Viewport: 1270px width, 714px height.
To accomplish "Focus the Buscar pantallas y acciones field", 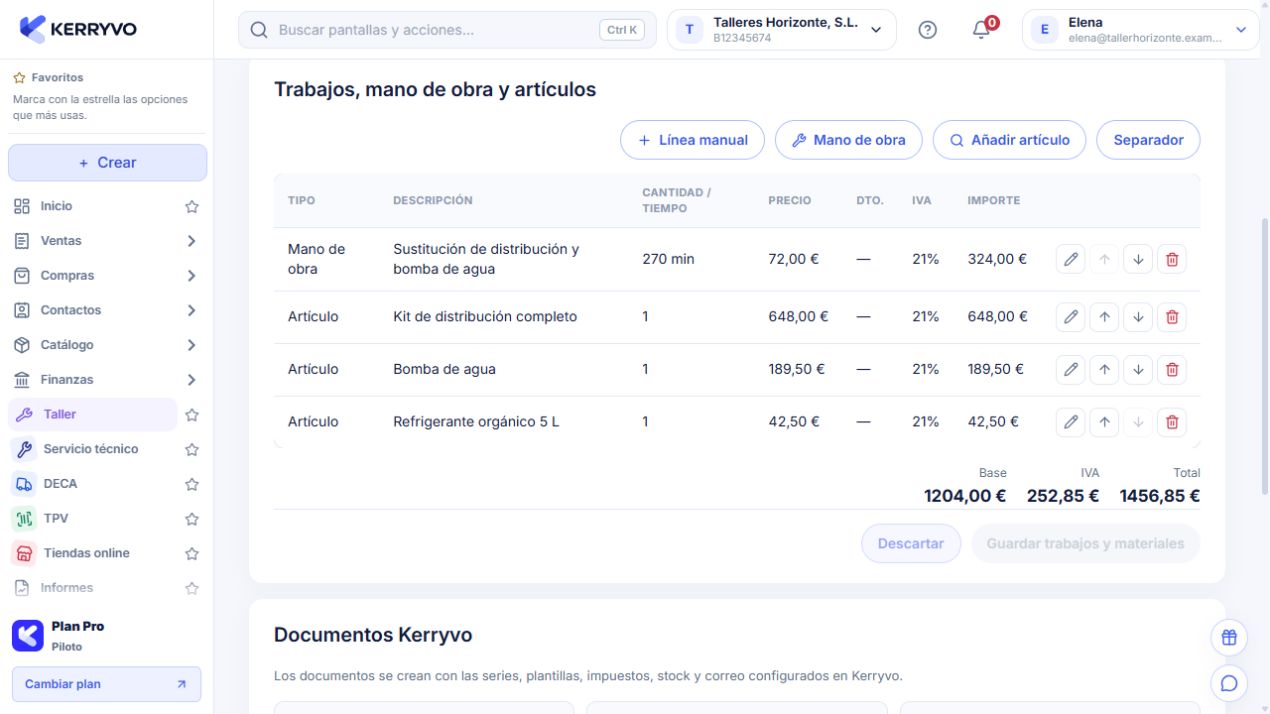I will pyautogui.click(x=447, y=30).
